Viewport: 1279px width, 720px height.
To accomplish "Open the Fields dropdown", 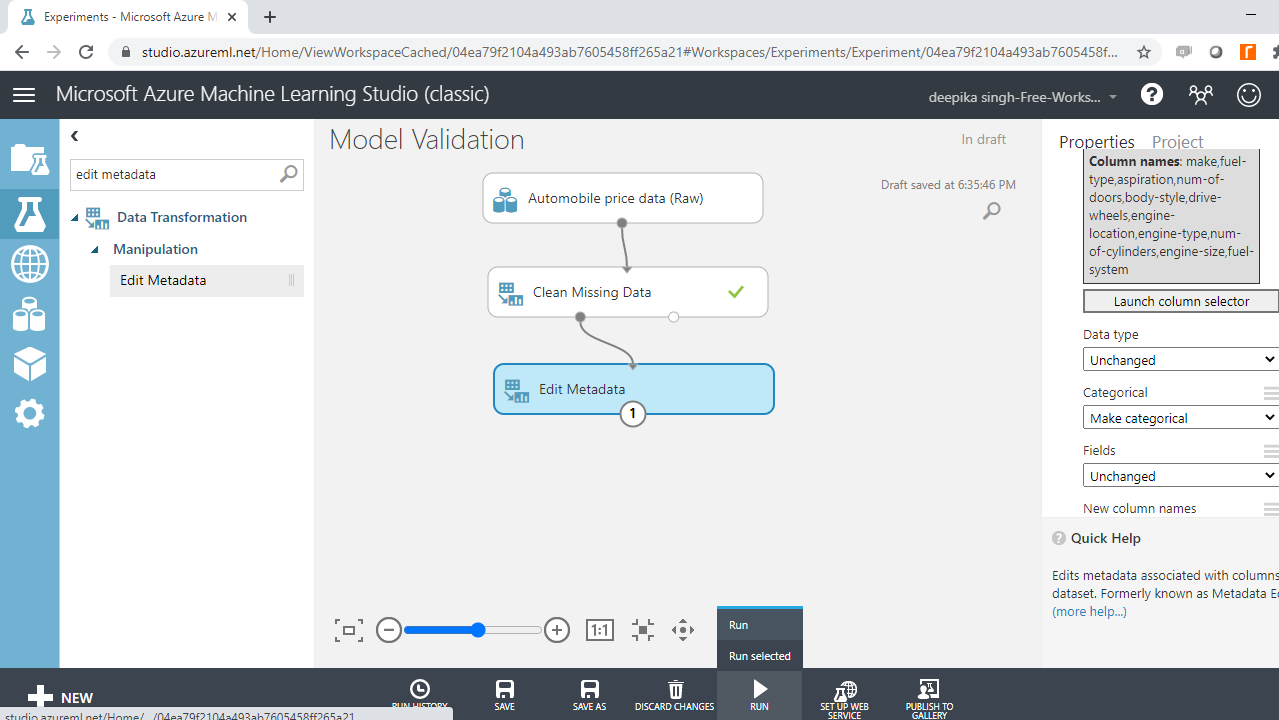I will pyautogui.click(x=1181, y=476).
